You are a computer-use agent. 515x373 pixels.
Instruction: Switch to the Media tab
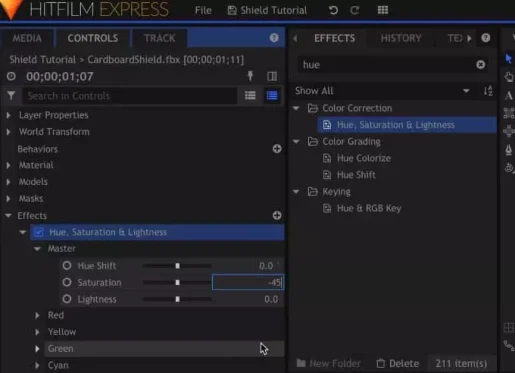pos(27,38)
